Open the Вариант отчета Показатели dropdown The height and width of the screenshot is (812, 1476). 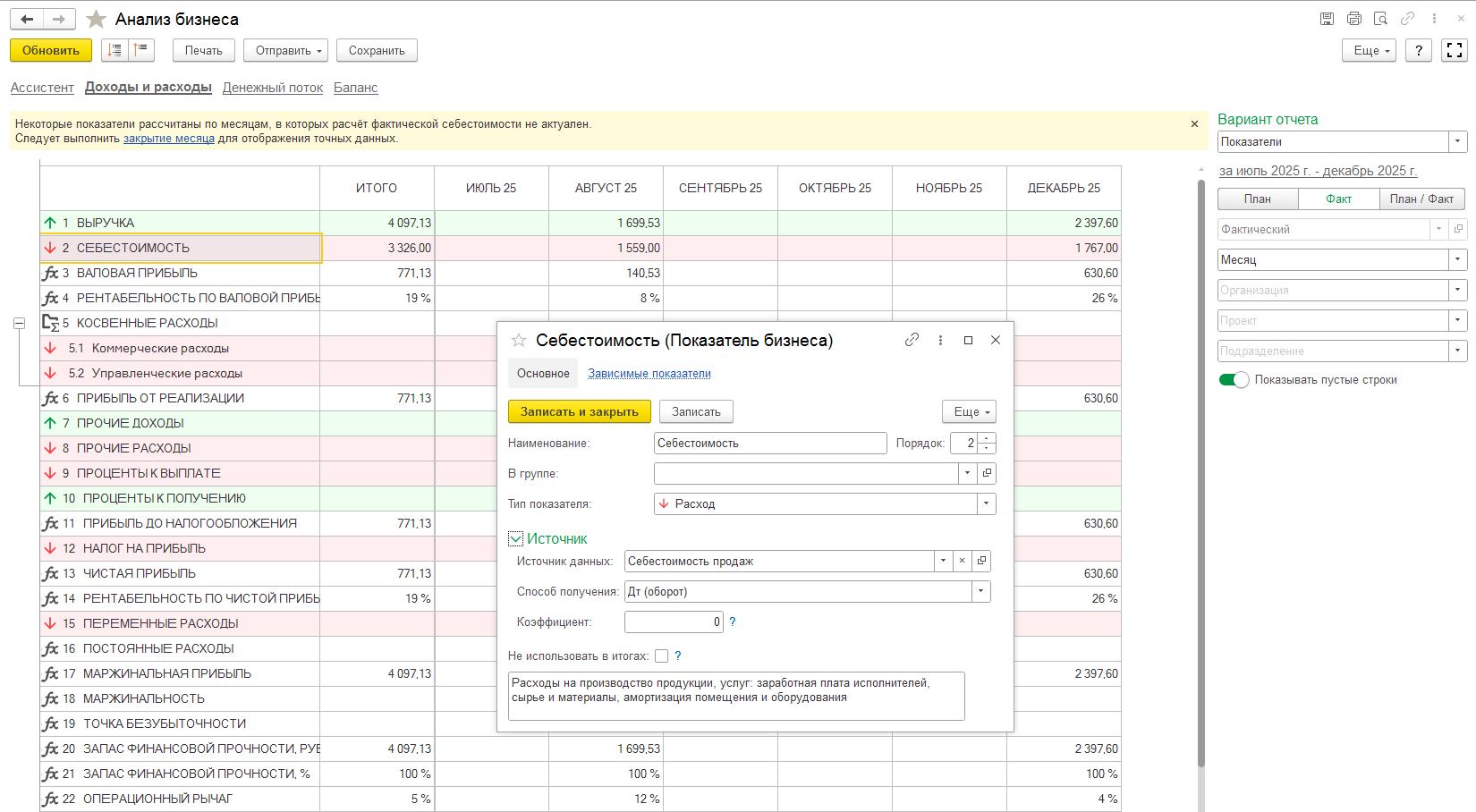pos(1457,141)
